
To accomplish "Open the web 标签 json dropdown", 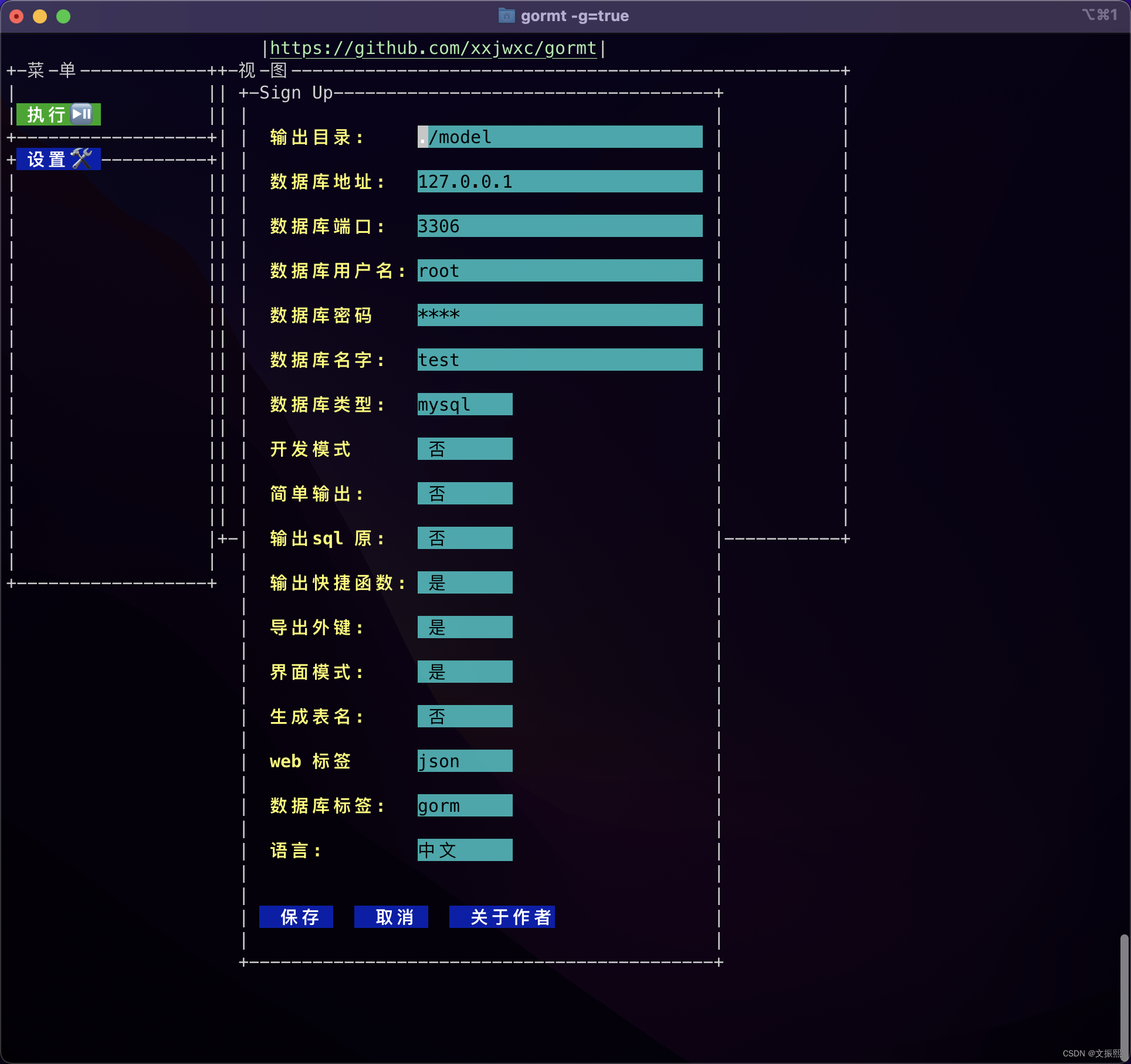I will pyautogui.click(x=465, y=761).
